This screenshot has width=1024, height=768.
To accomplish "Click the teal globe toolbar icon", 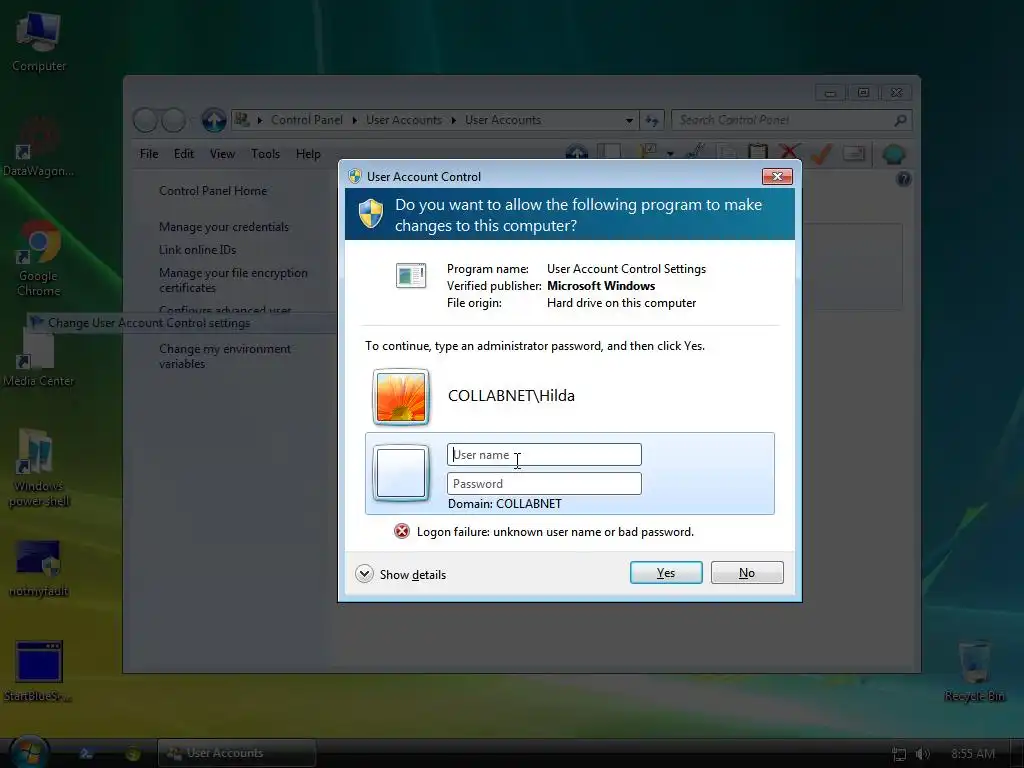I will tap(893, 153).
